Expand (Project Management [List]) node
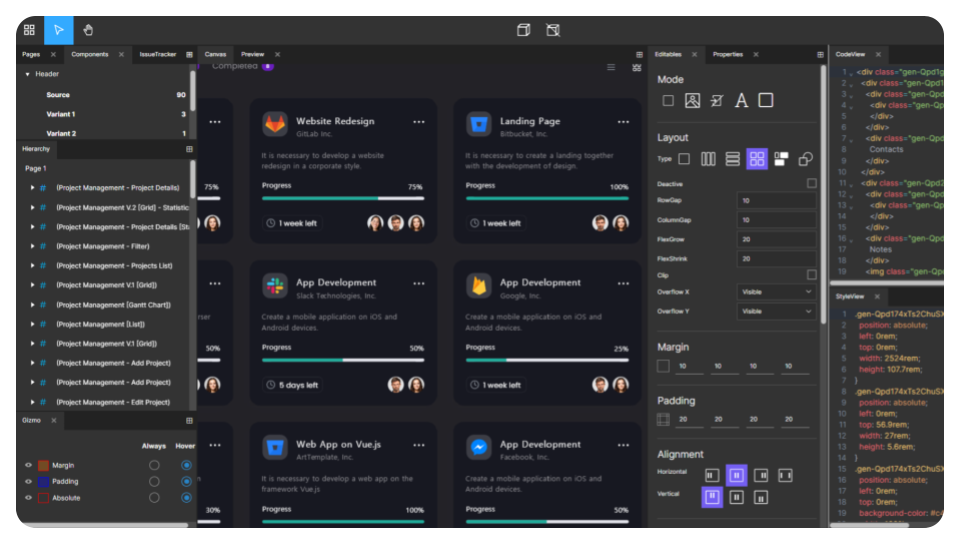Screen dimensions: 960x540 click(x=32, y=324)
